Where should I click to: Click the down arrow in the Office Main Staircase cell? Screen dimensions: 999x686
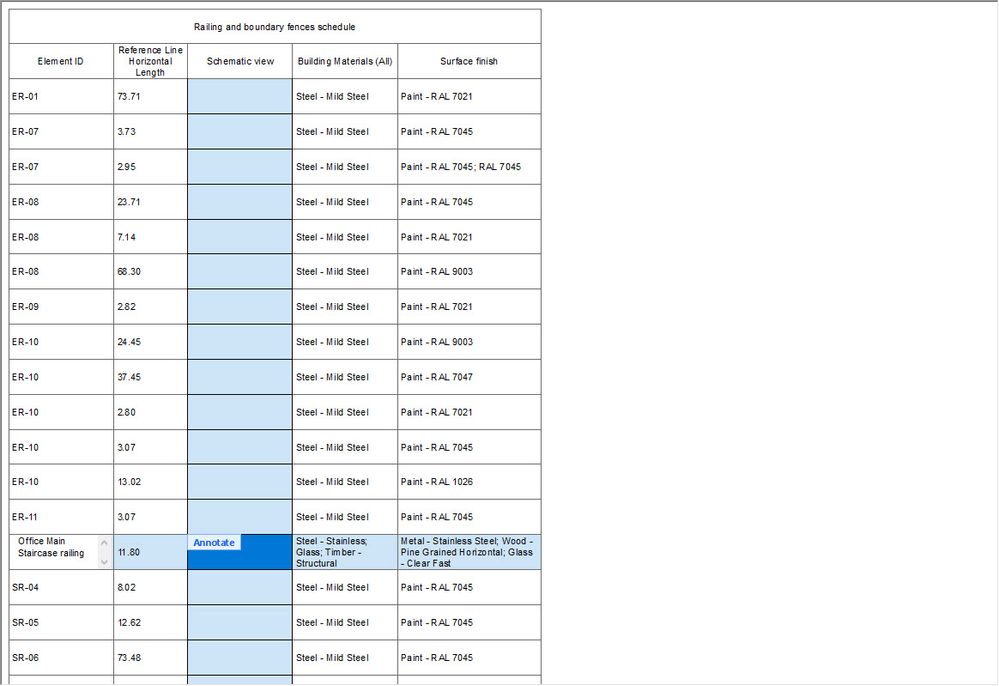pyautogui.click(x=104, y=562)
